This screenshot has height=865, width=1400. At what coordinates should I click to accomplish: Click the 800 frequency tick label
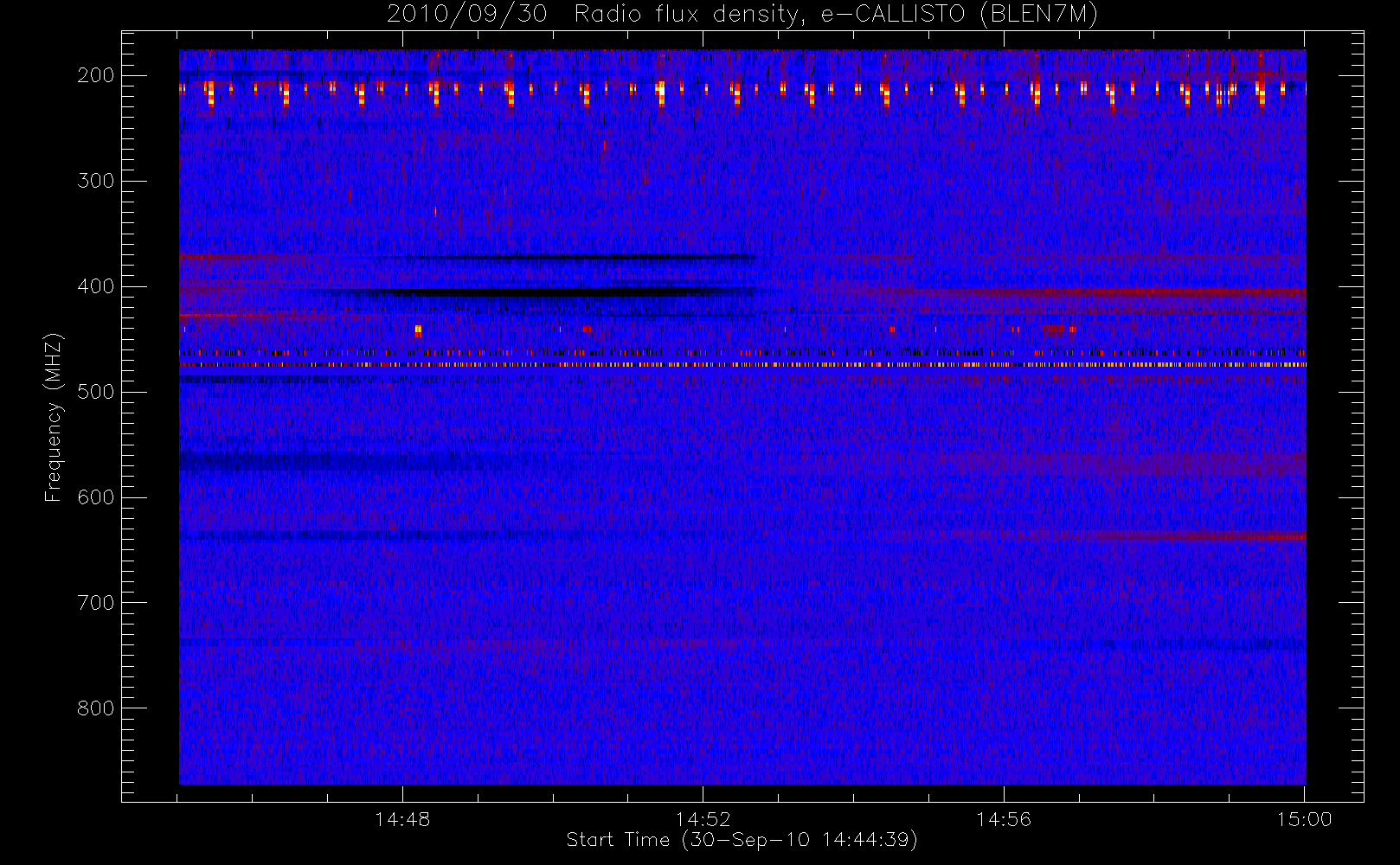click(96, 708)
